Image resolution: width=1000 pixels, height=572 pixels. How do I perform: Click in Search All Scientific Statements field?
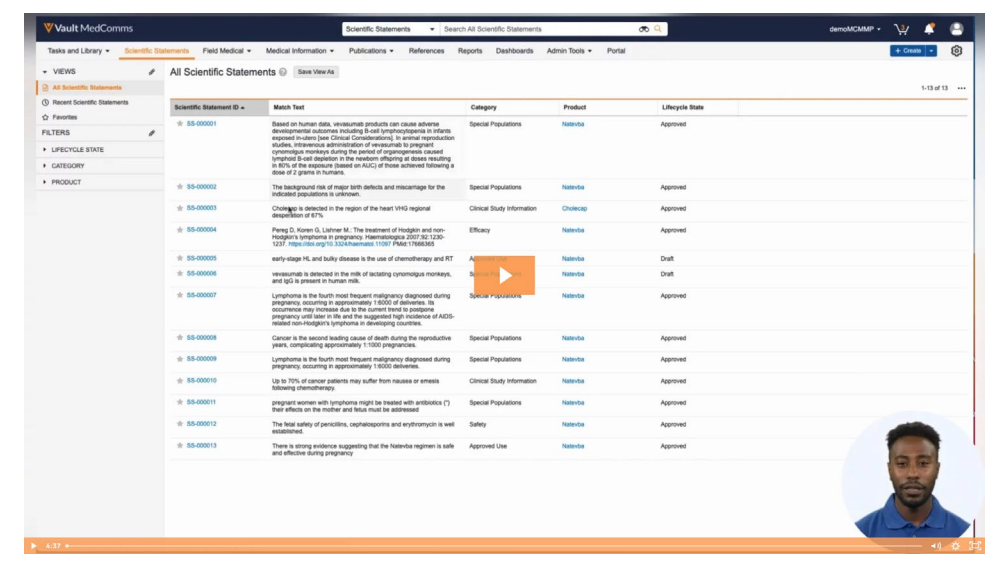(x=539, y=29)
